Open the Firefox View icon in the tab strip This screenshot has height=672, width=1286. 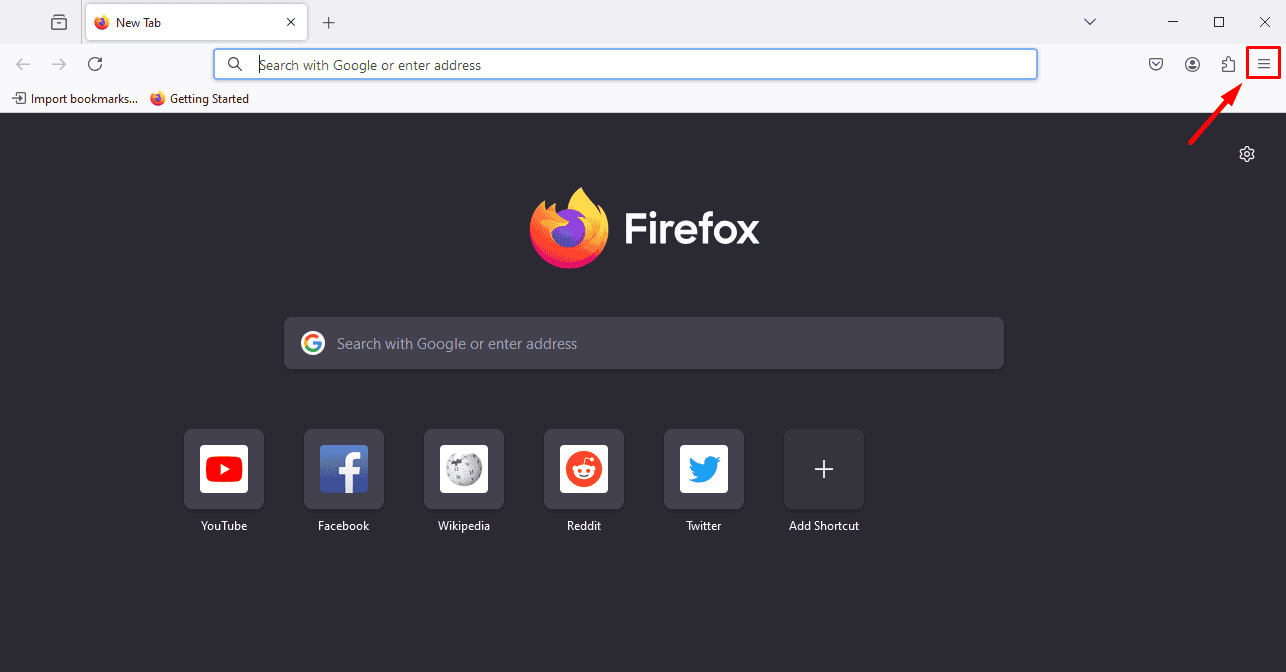pyautogui.click(x=59, y=22)
